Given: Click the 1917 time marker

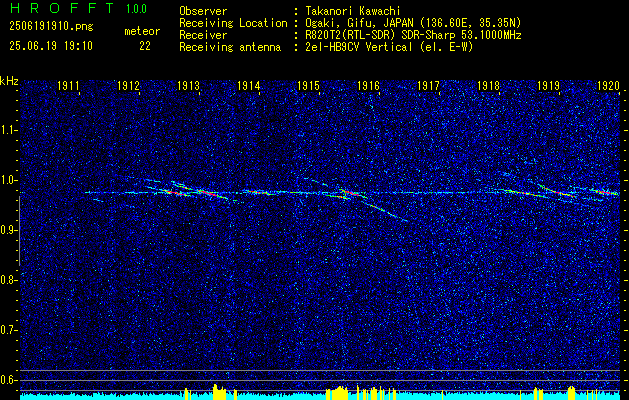Looking at the screenshot, I should click(428, 86).
